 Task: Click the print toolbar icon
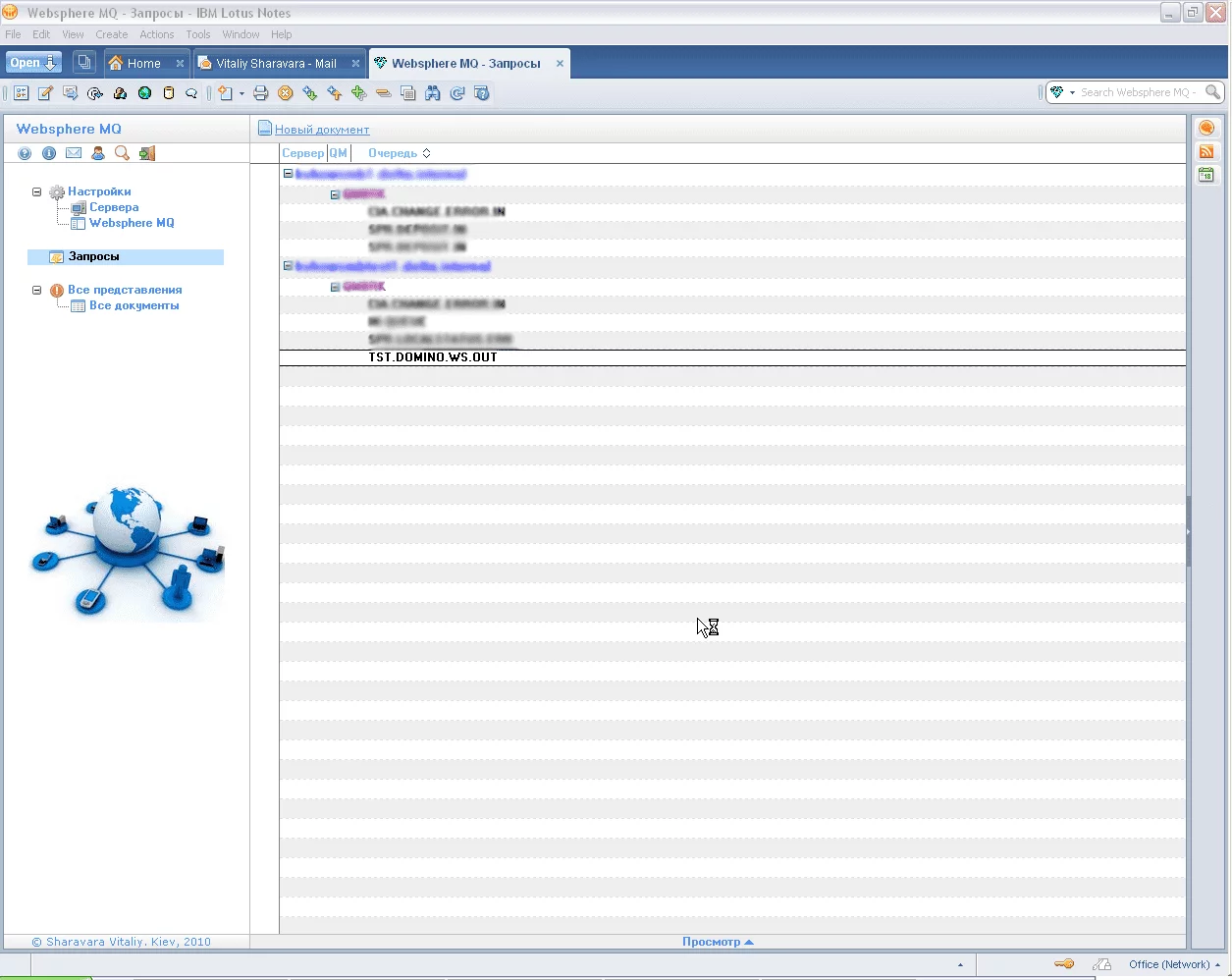(x=260, y=93)
